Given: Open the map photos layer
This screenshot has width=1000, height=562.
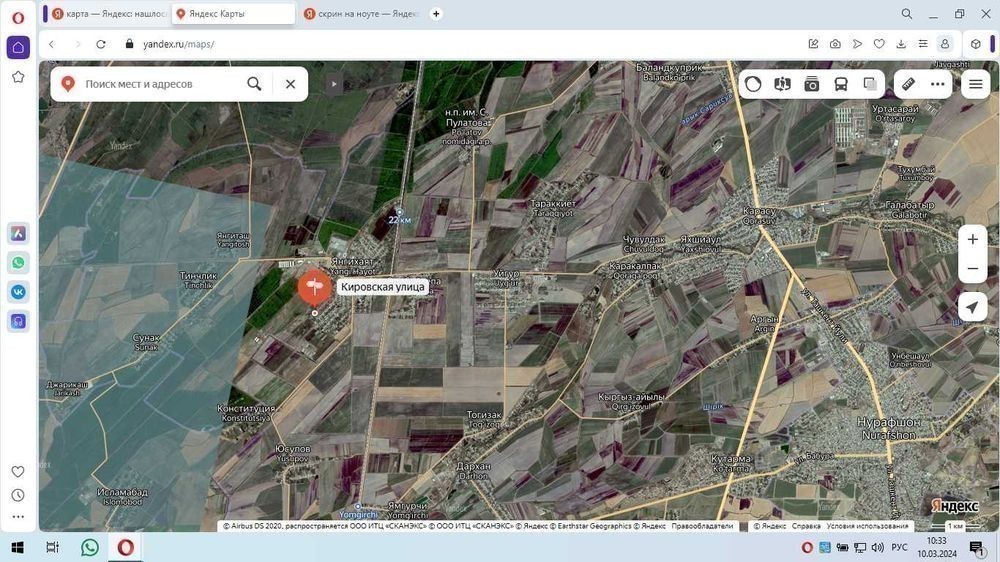Looking at the screenshot, I should [x=812, y=84].
